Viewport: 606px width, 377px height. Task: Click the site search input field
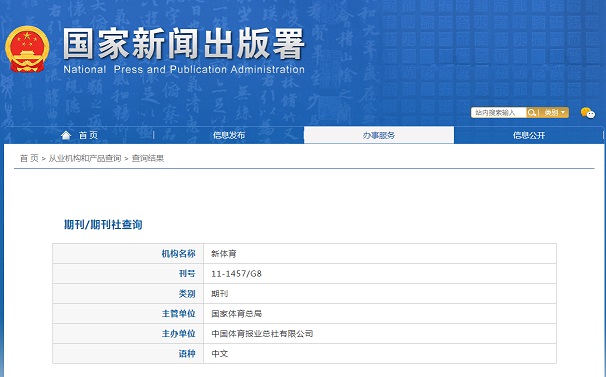click(x=499, y=113)
